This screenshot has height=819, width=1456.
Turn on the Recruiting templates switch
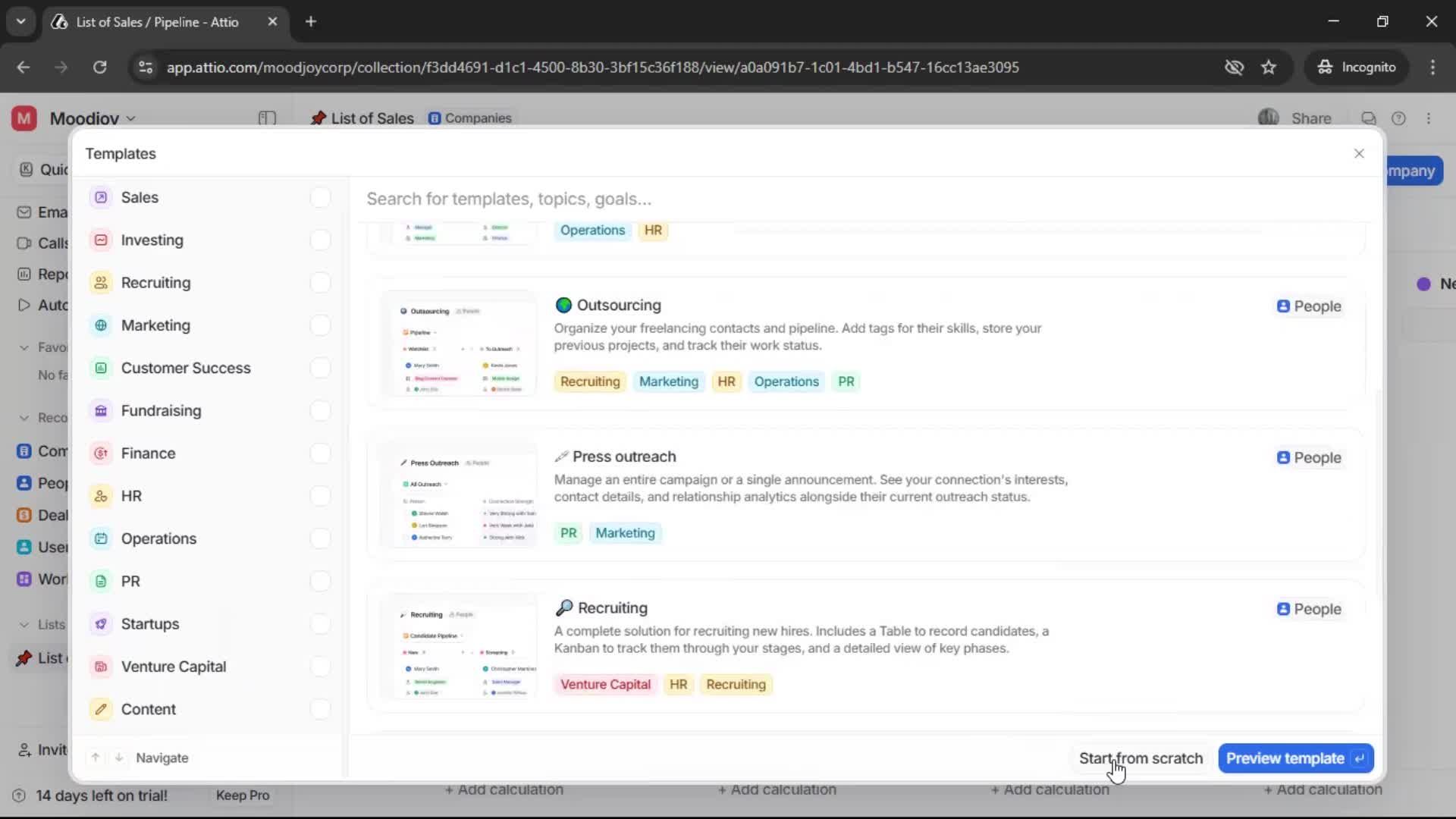[320, 282]
